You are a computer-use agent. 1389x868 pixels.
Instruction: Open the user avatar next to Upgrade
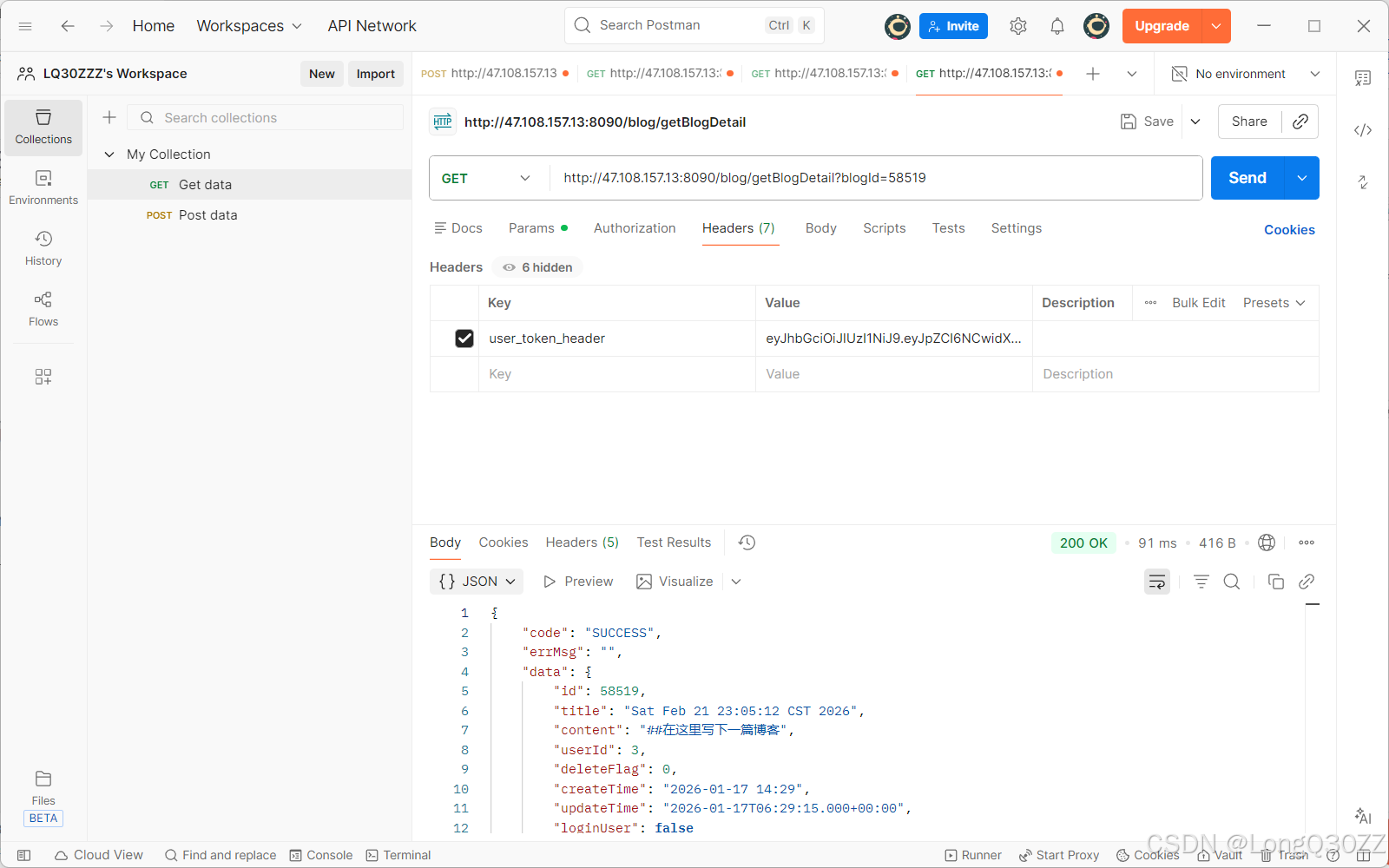pyautogui.click(x=1096, y=26)
